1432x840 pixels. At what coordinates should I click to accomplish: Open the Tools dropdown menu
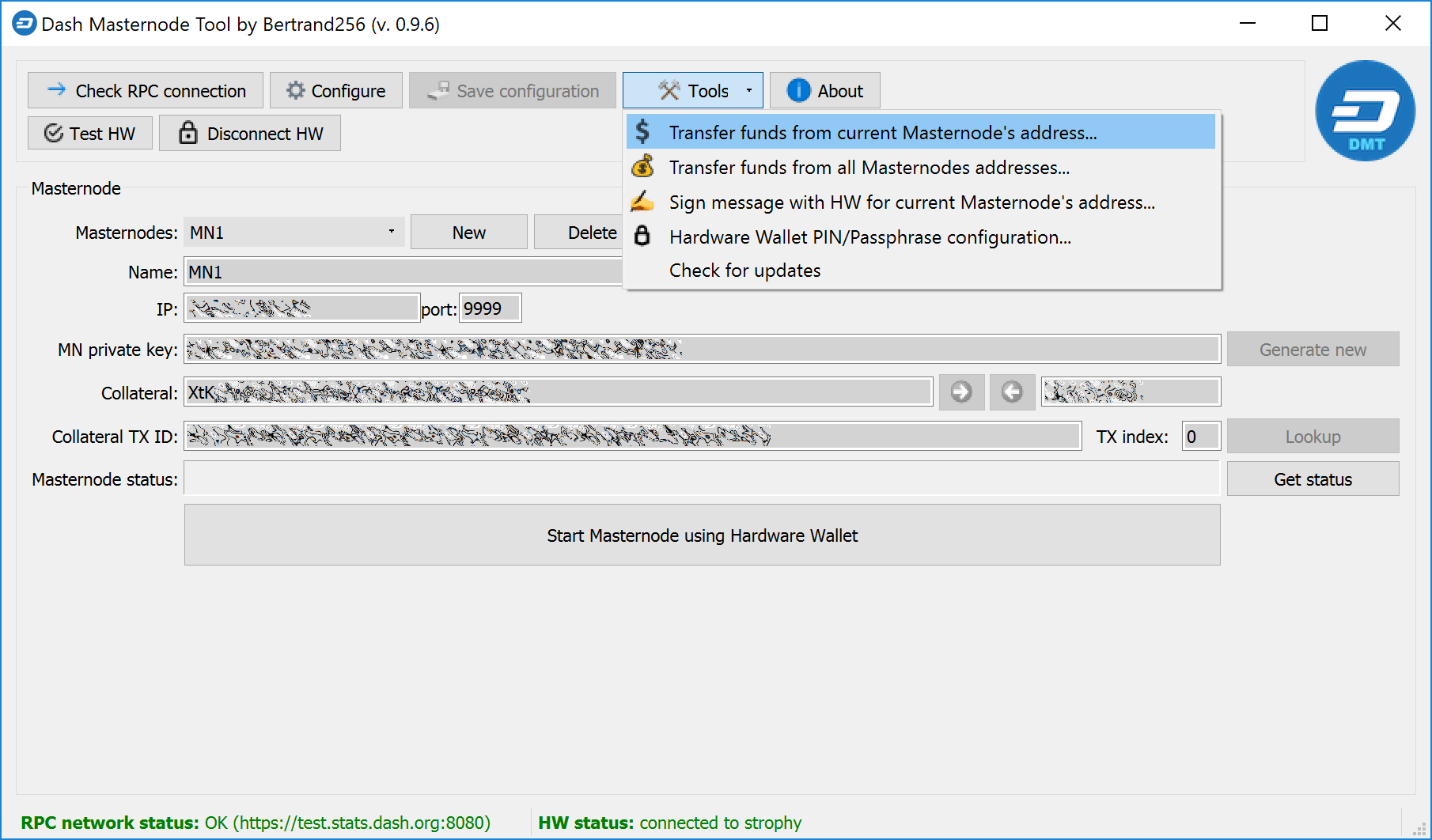(x=693, y=91)
